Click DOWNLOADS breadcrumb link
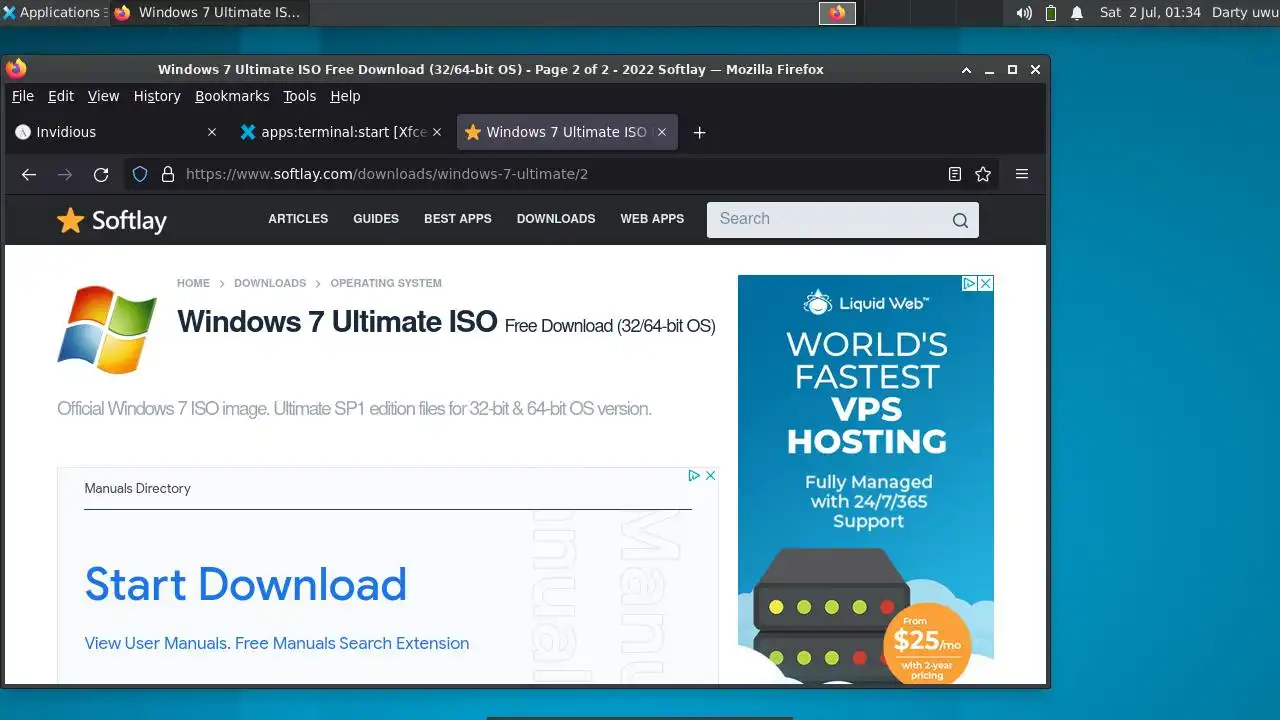 (x=270, y=283)
